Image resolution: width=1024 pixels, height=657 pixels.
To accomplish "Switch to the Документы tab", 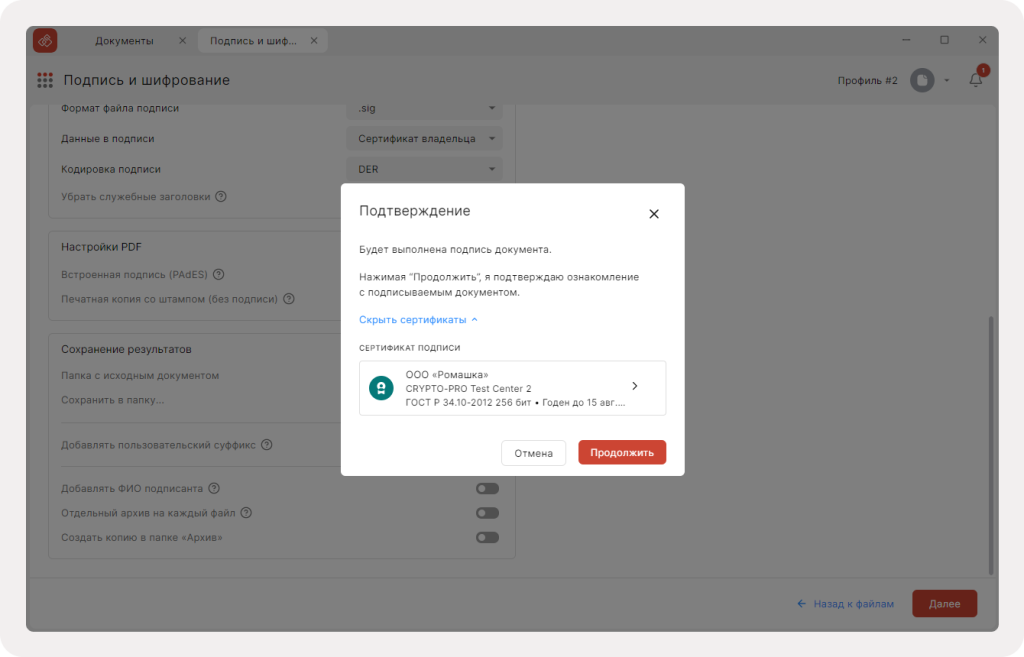I will click(124, 40).
